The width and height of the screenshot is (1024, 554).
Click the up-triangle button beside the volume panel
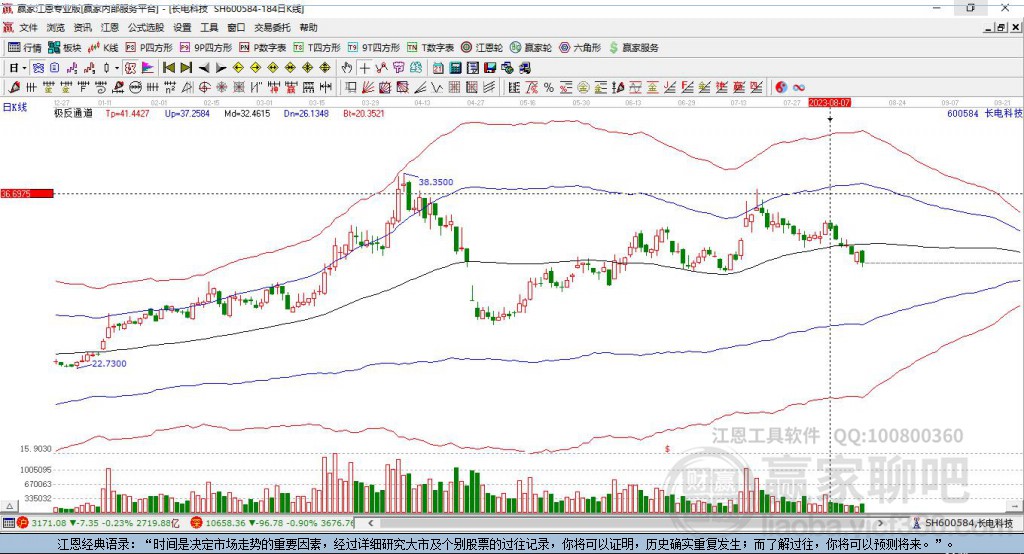coord(9,506)
